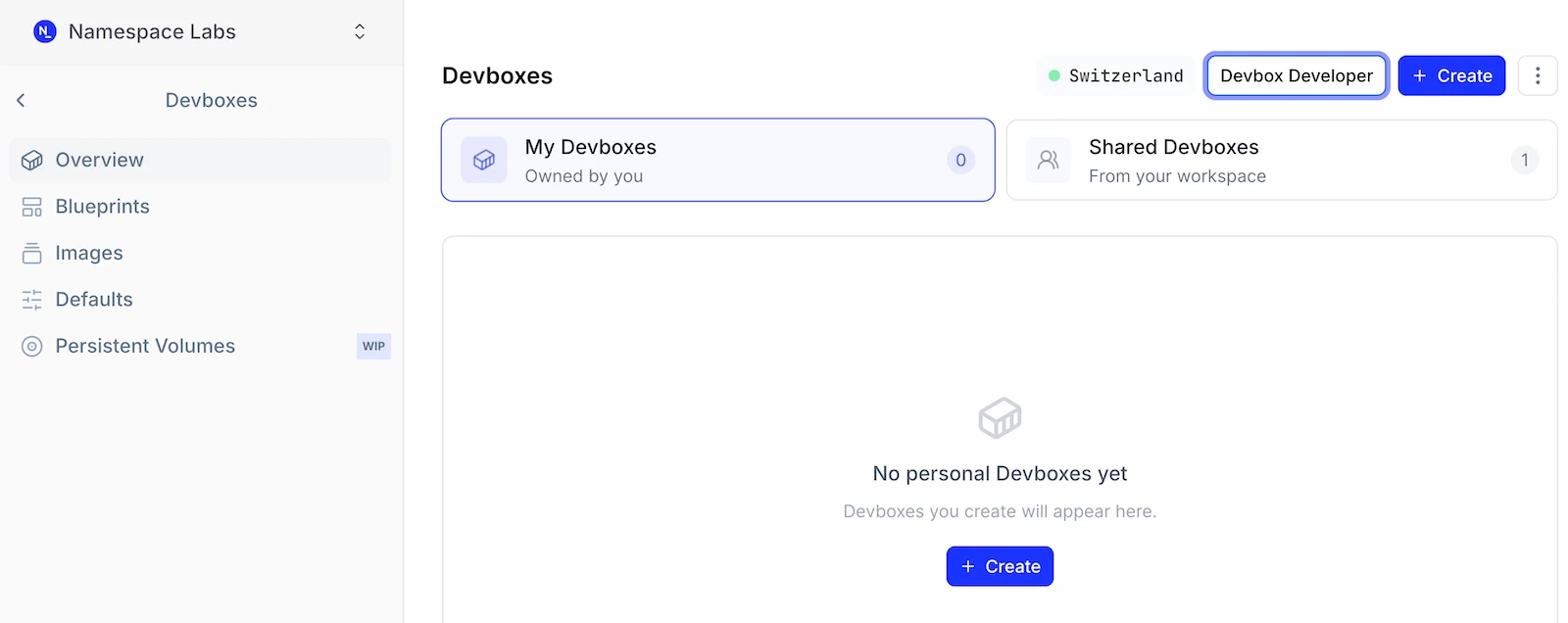
Task: Click the Switzerland region indicator
Action: [1115, 75]
